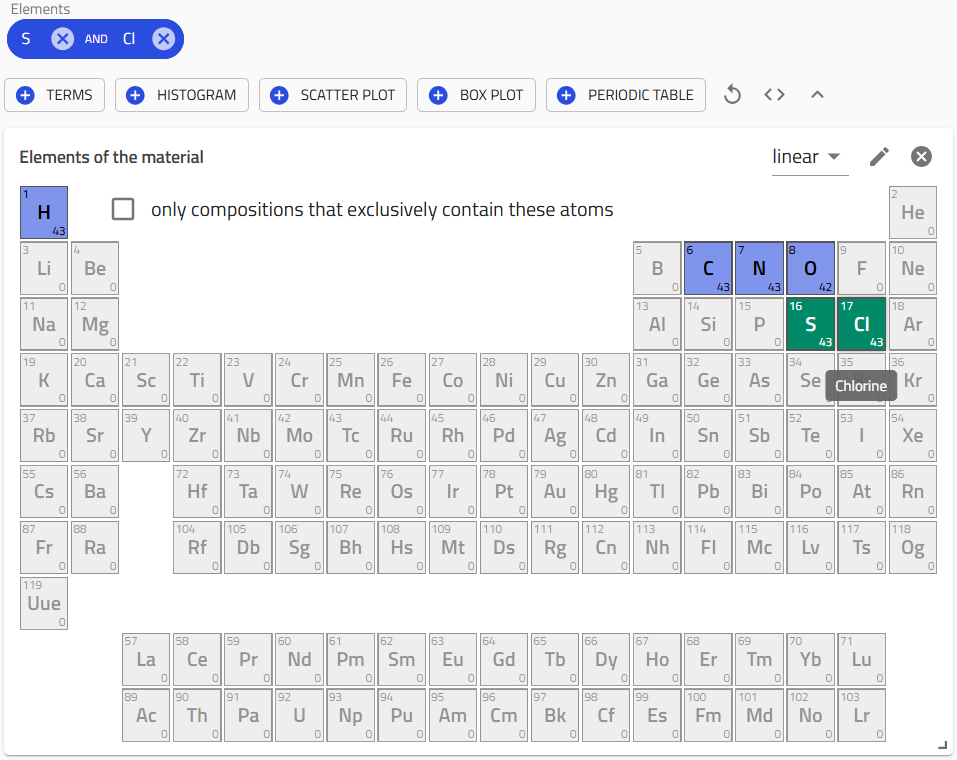
Task: Click the Elements of the material title
Action: [112, 157]
